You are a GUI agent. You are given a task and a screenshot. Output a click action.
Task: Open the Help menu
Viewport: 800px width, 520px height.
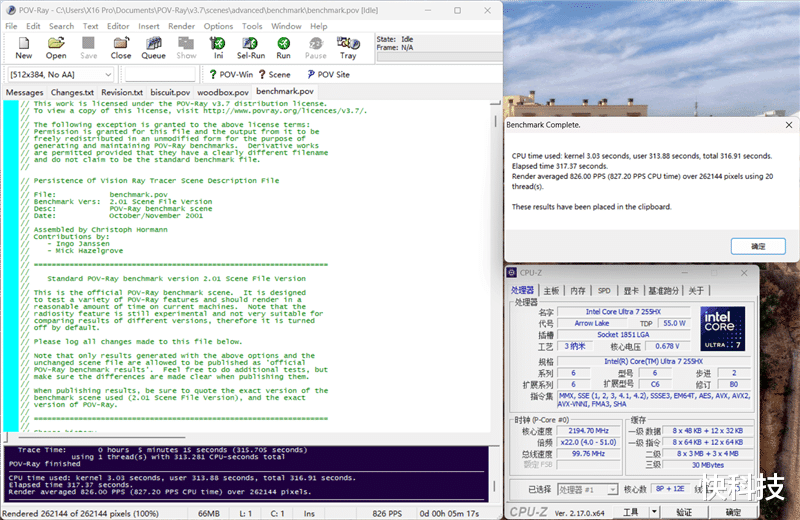318,26
